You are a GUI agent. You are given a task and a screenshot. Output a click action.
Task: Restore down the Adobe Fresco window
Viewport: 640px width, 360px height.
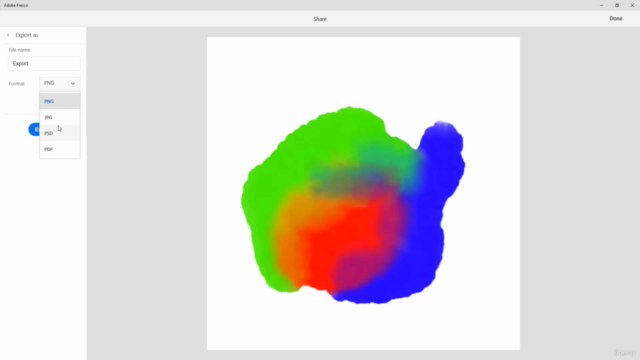617,5
